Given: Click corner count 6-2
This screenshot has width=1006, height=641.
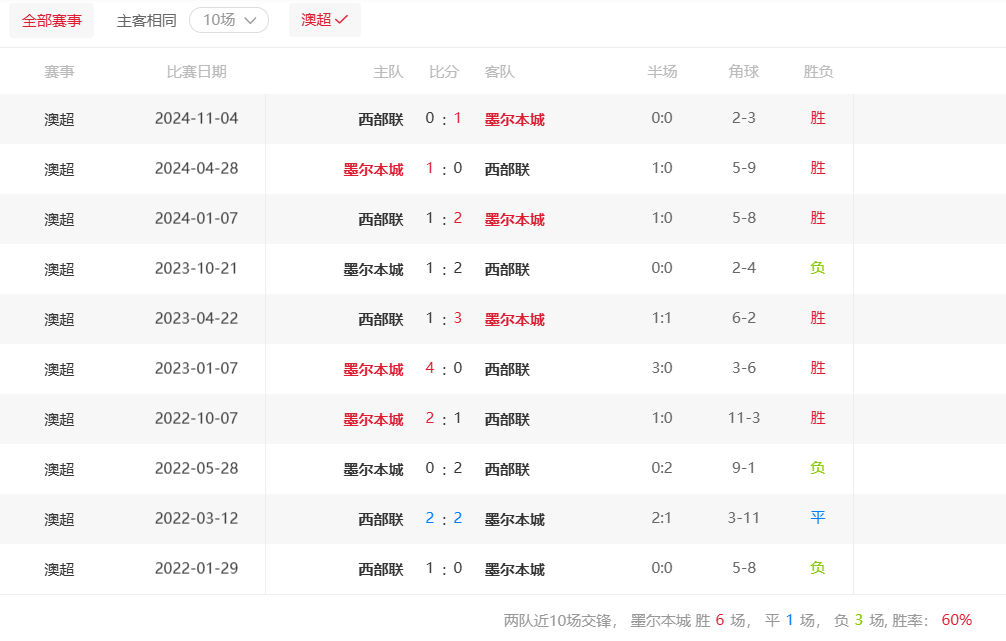Looking at the screenshot, I should (744, 318).
